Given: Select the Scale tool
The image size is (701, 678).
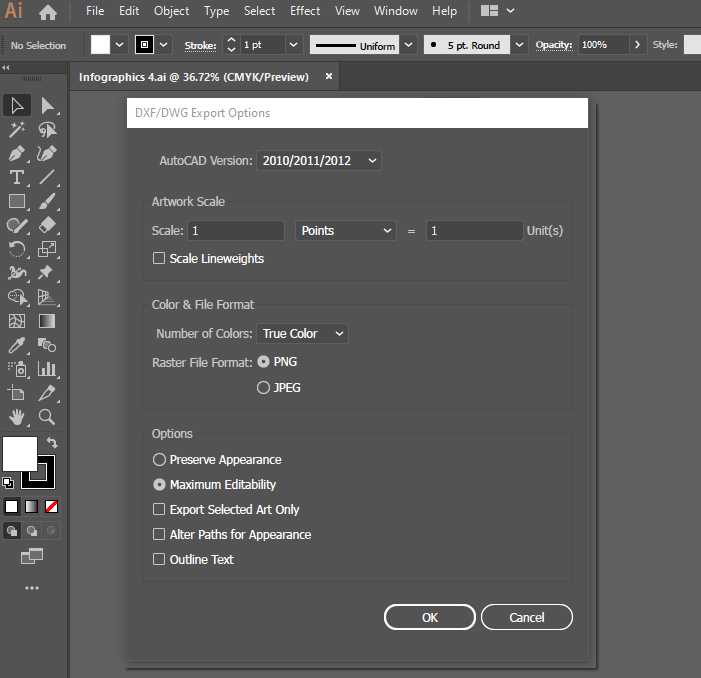Looking at the screenshot, I should pos(47,249).
